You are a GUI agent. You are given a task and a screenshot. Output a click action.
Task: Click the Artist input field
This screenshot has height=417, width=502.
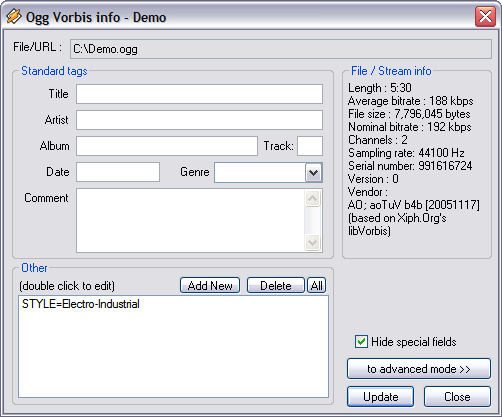tap(199, 120)
